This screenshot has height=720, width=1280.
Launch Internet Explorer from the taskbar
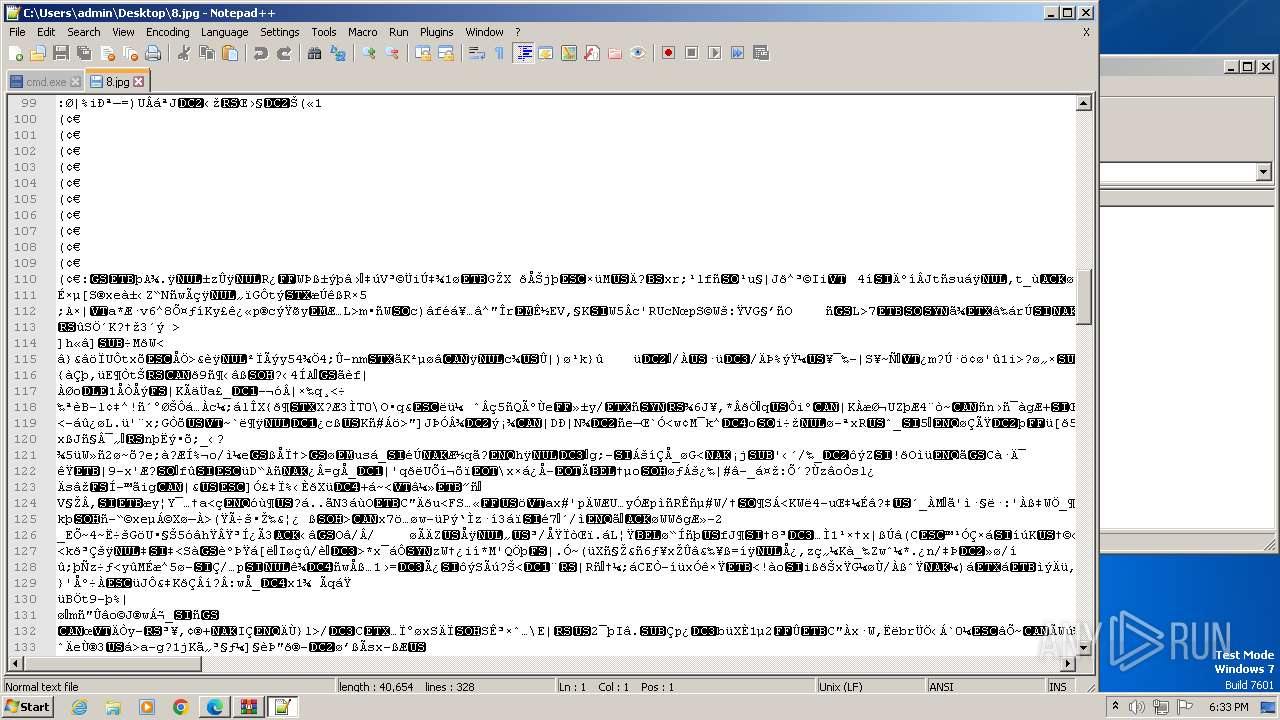[x=79, y=707]
